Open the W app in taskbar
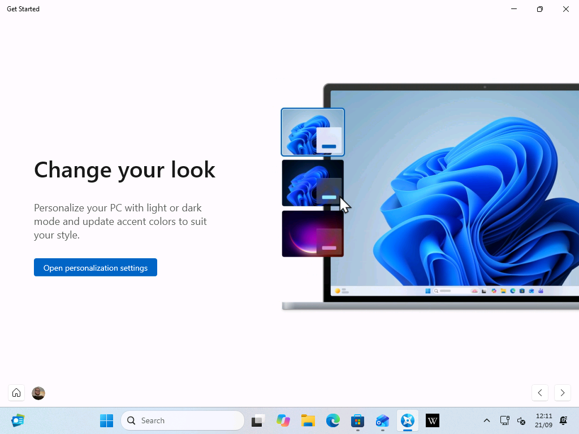The height and width of the screenshot is (434, 579). click(432, 420)
